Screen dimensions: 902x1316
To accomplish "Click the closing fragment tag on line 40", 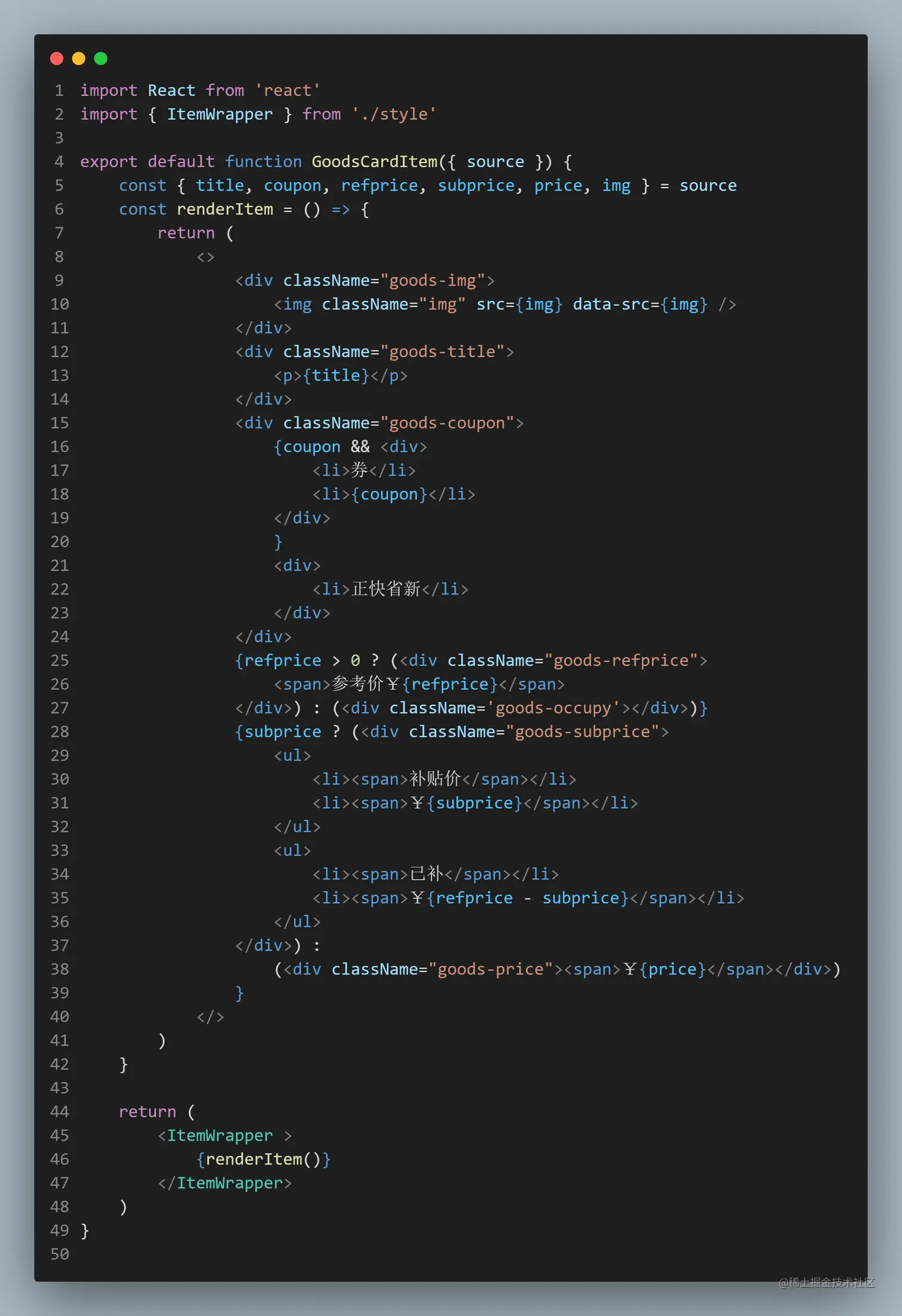I will (211, 1016).
